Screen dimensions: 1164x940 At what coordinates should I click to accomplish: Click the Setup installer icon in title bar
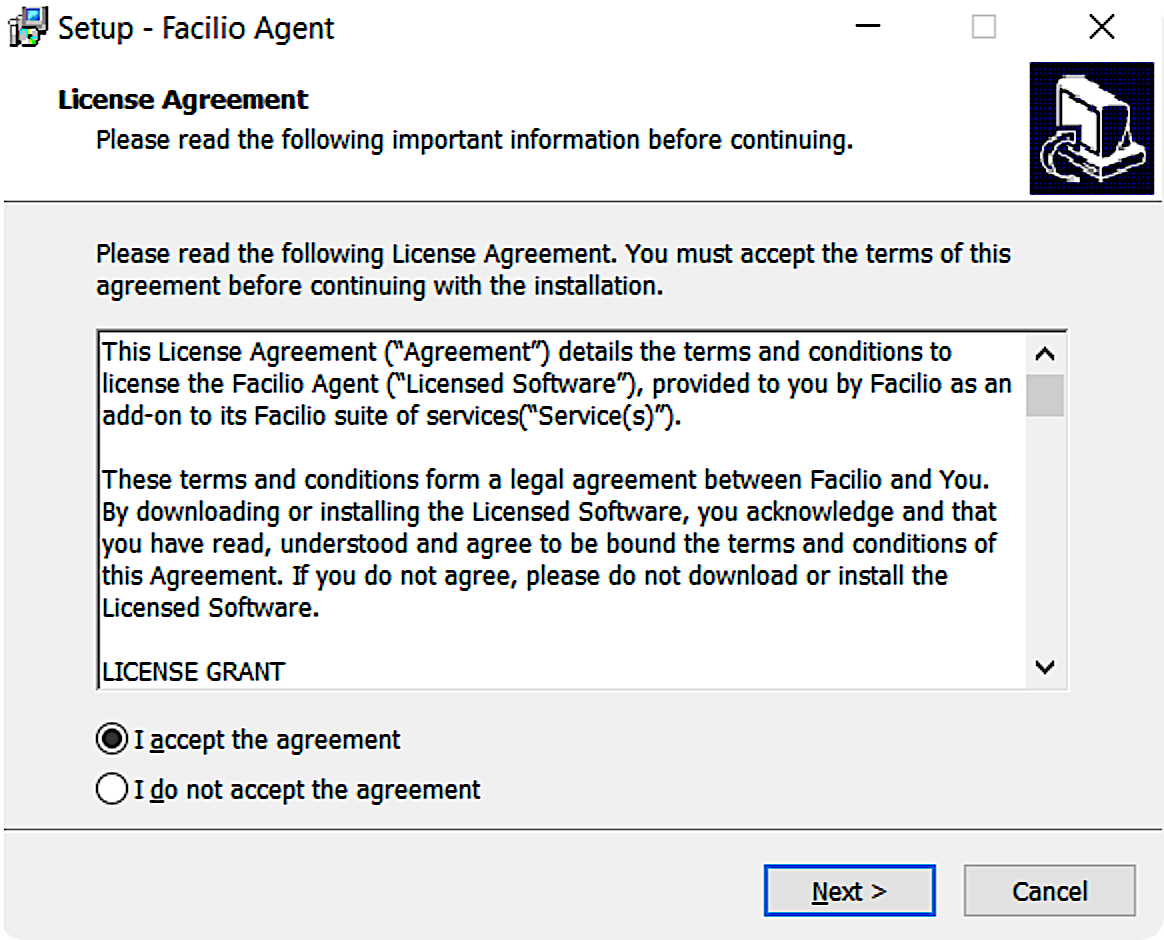[27, 28]
